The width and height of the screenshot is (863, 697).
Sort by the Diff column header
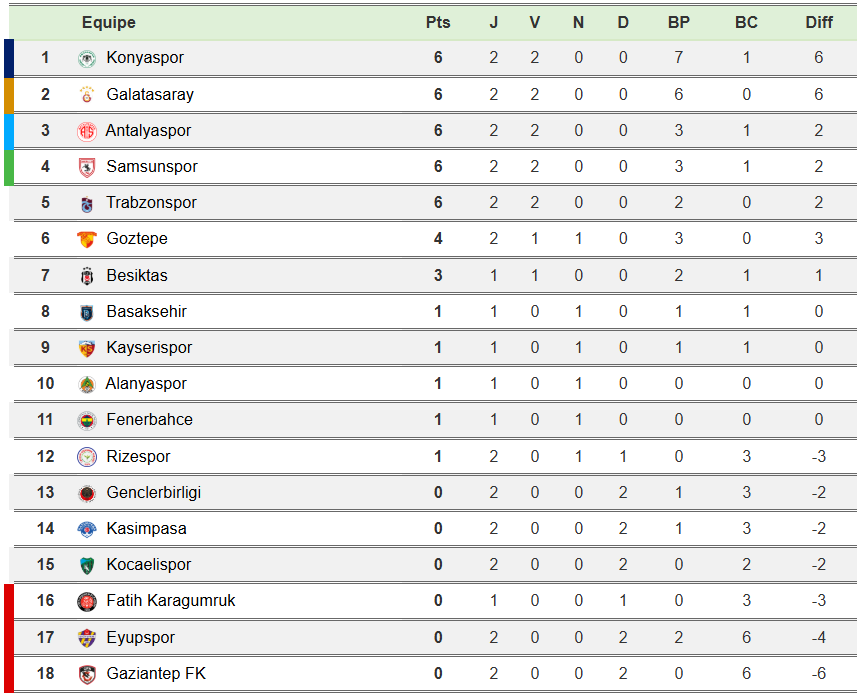(818, 22)
